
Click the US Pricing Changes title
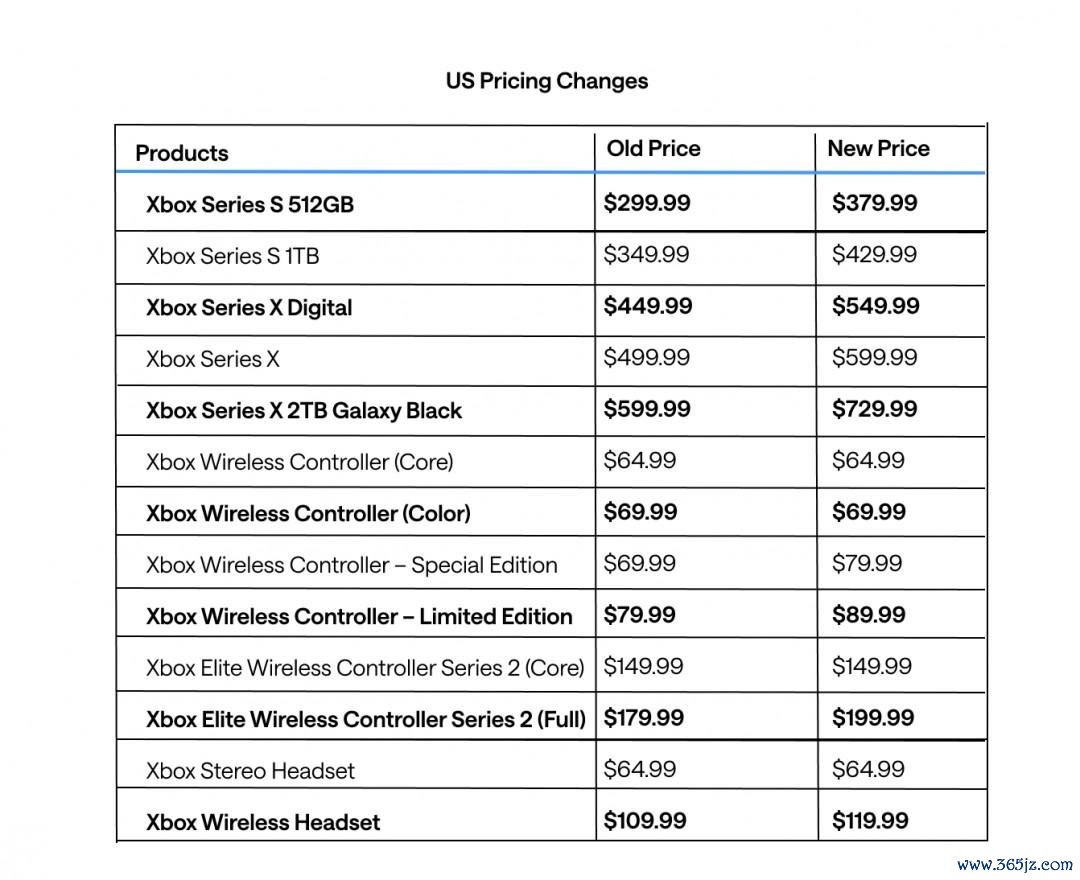546,81
